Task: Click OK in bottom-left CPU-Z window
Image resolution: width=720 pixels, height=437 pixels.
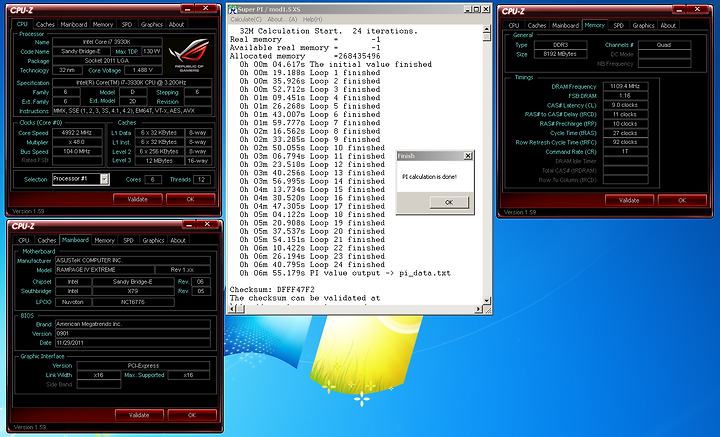Action: click(192, 415)
